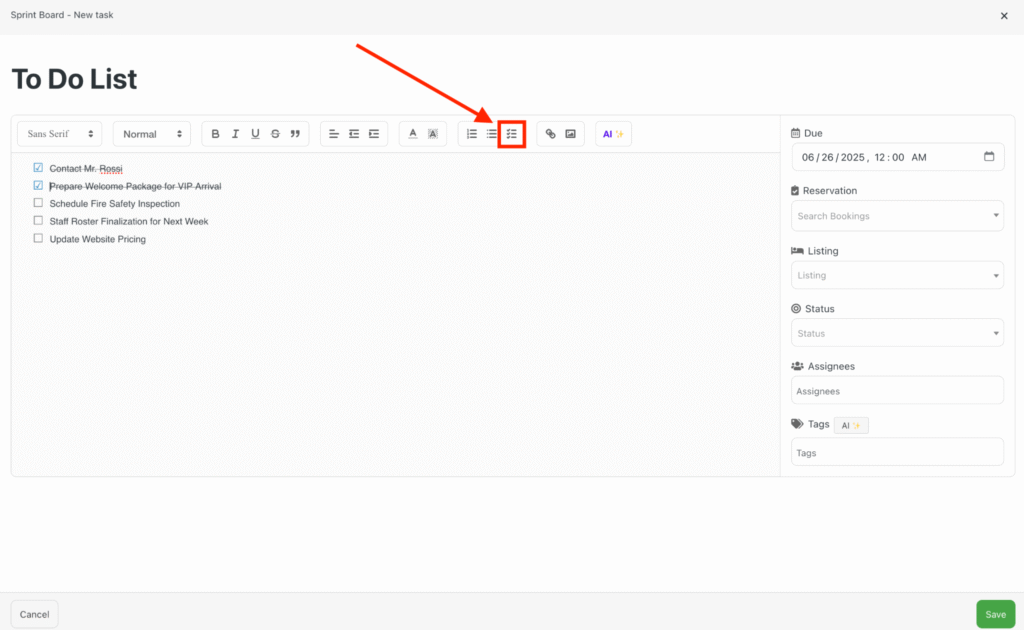
Task: Insert a blockquote
Action: click(295, 133)
